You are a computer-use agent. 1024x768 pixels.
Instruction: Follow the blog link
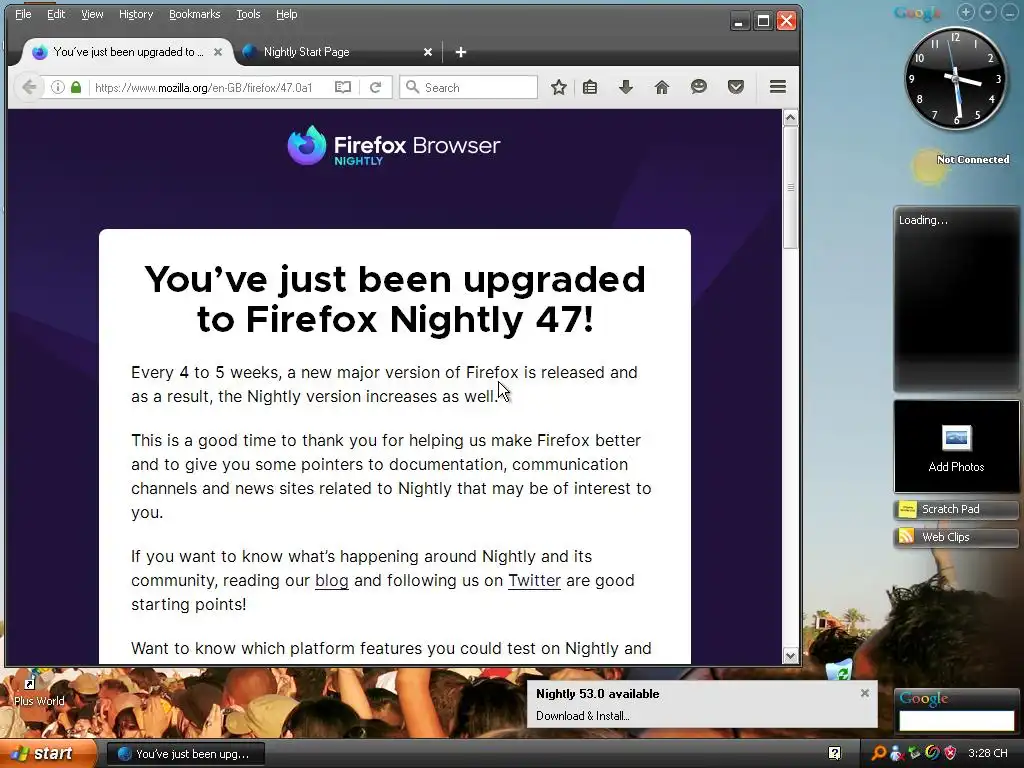point(332,581)
